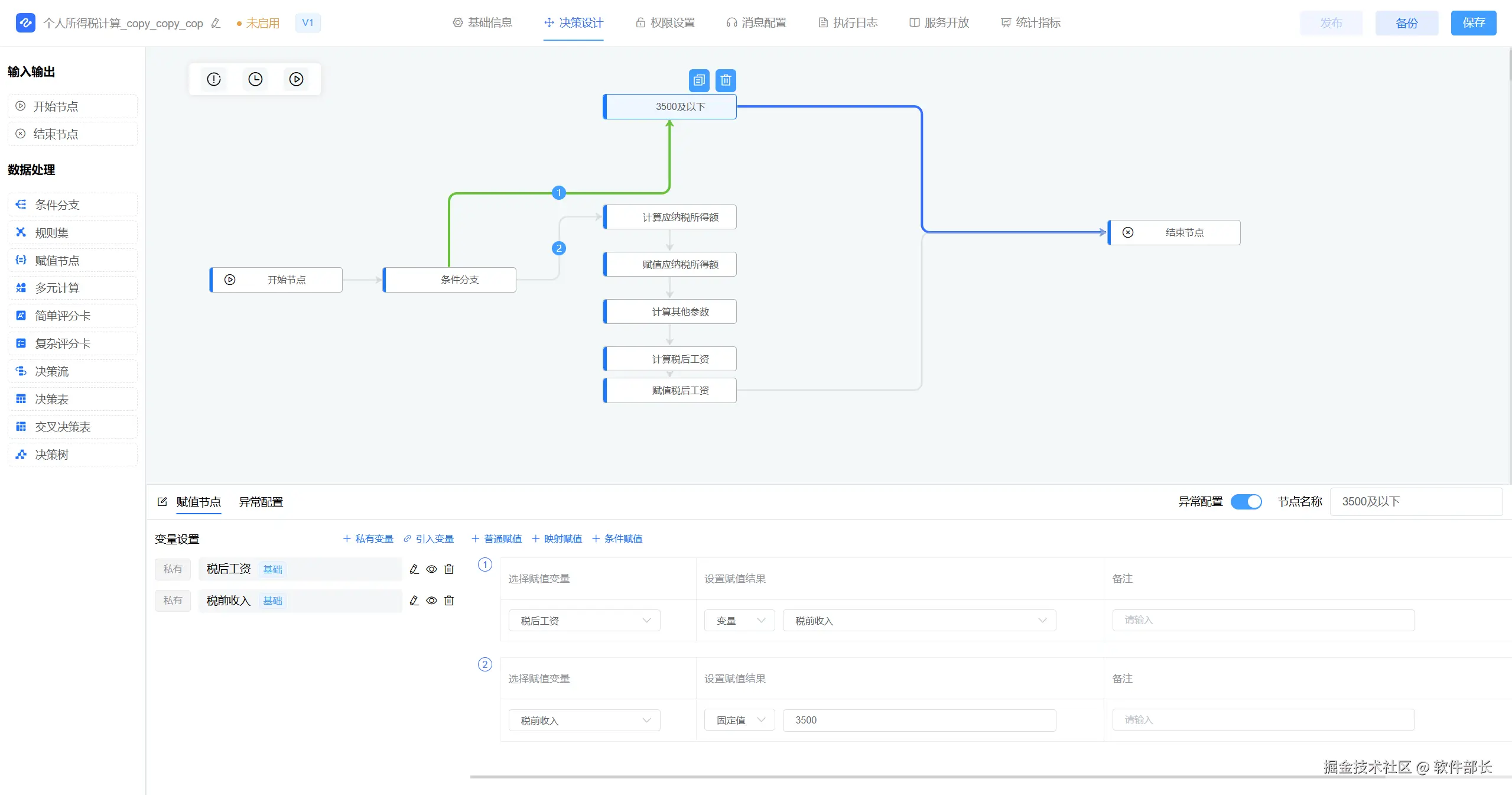Select the 决策树 component icon in sidebar
1512x795 pixels.
[21, 455]
